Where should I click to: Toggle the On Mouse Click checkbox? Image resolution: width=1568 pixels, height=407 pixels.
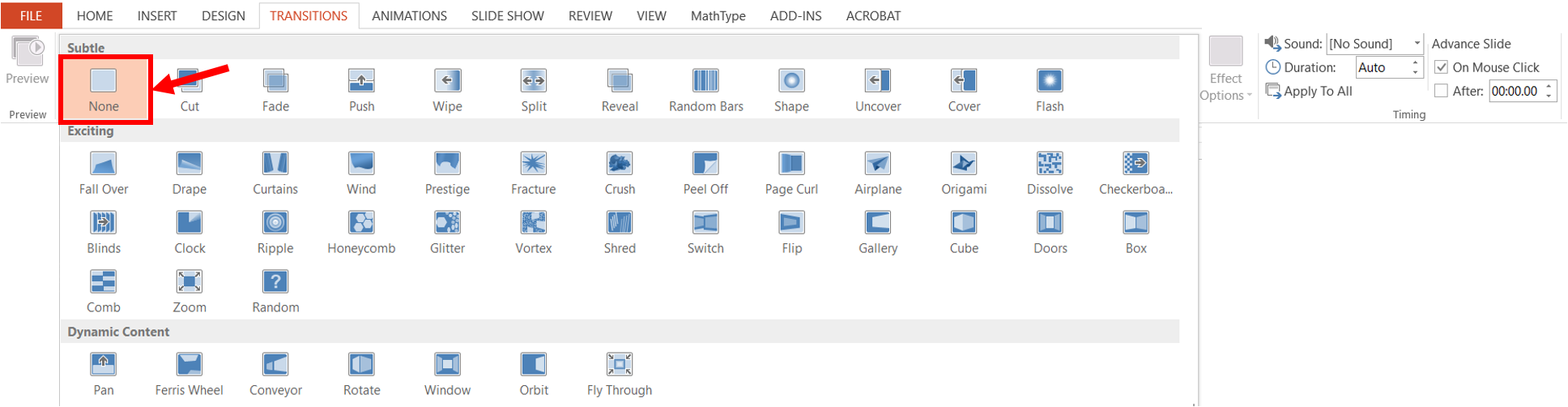(1441, 67)
